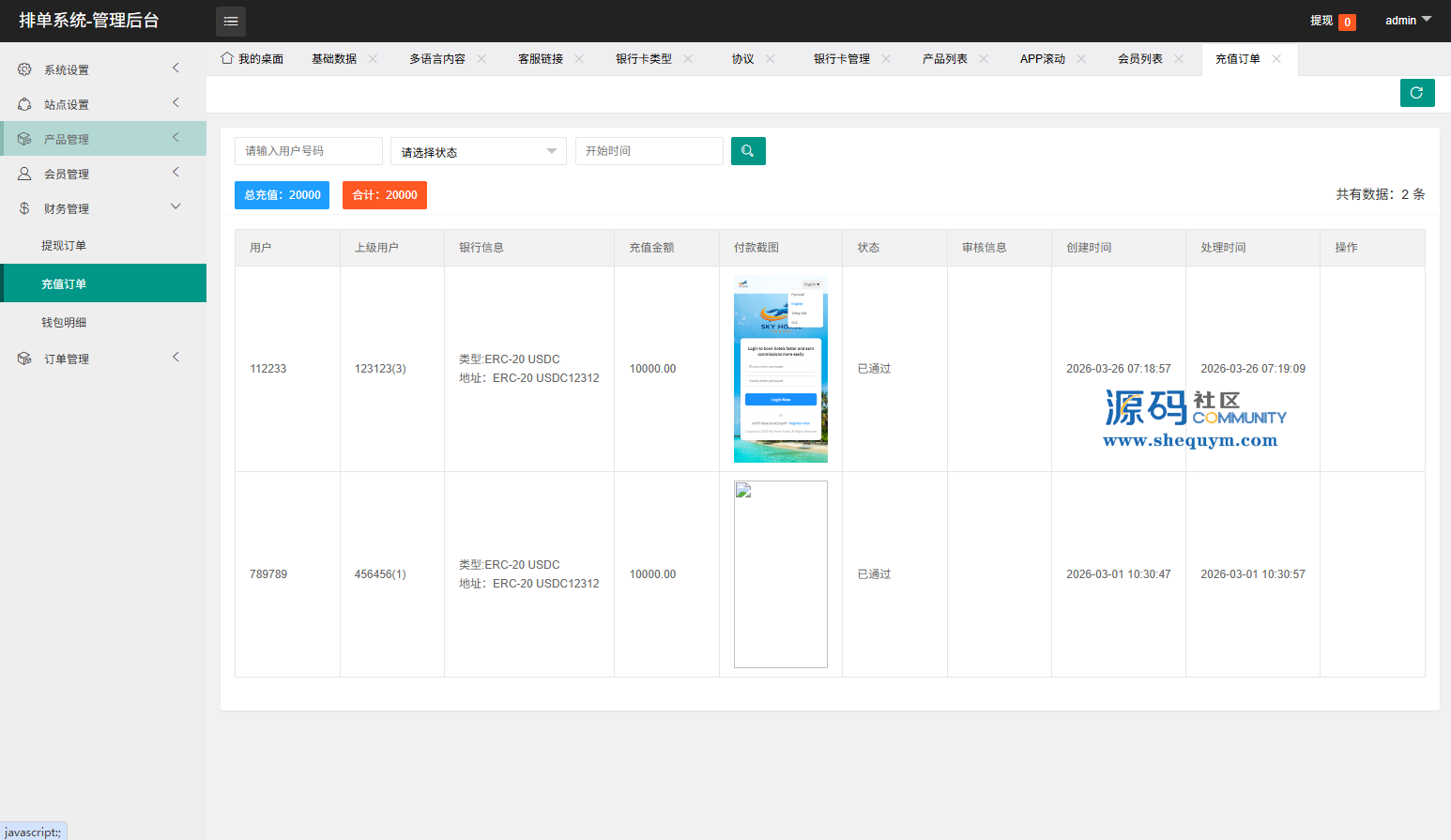Click the orange 提现 notification badge
This screenshot has width=1451, height=840.
(x=1347, y=22)
